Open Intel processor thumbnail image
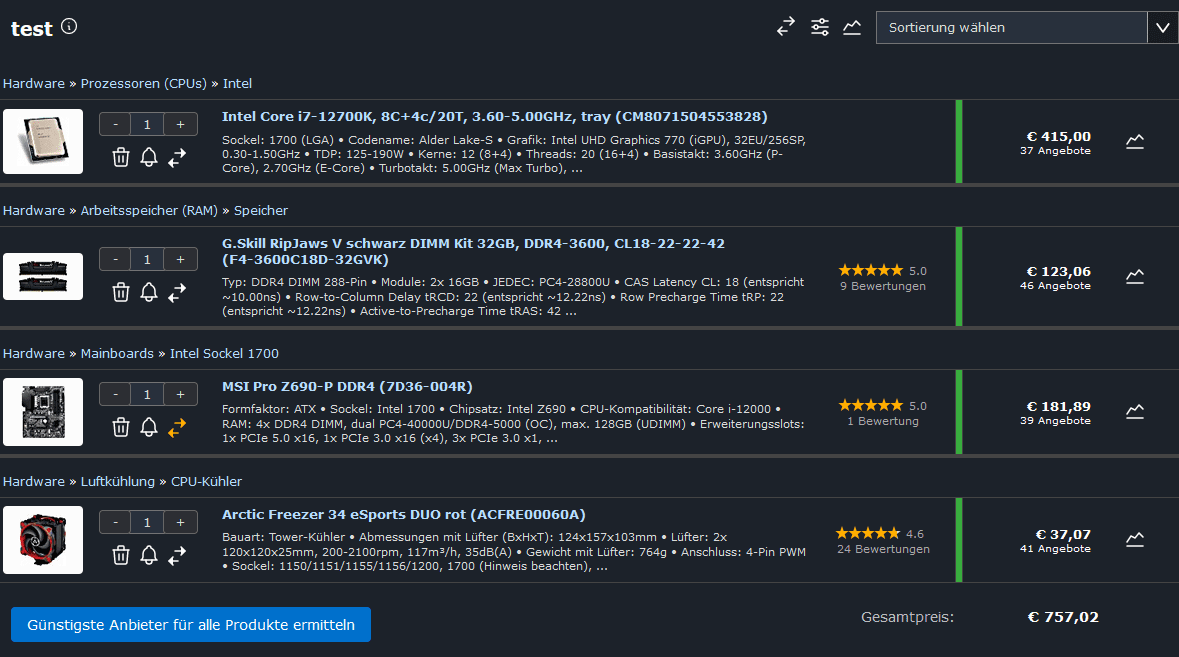This screenshot has height=657, width=1179. (43, 141)
